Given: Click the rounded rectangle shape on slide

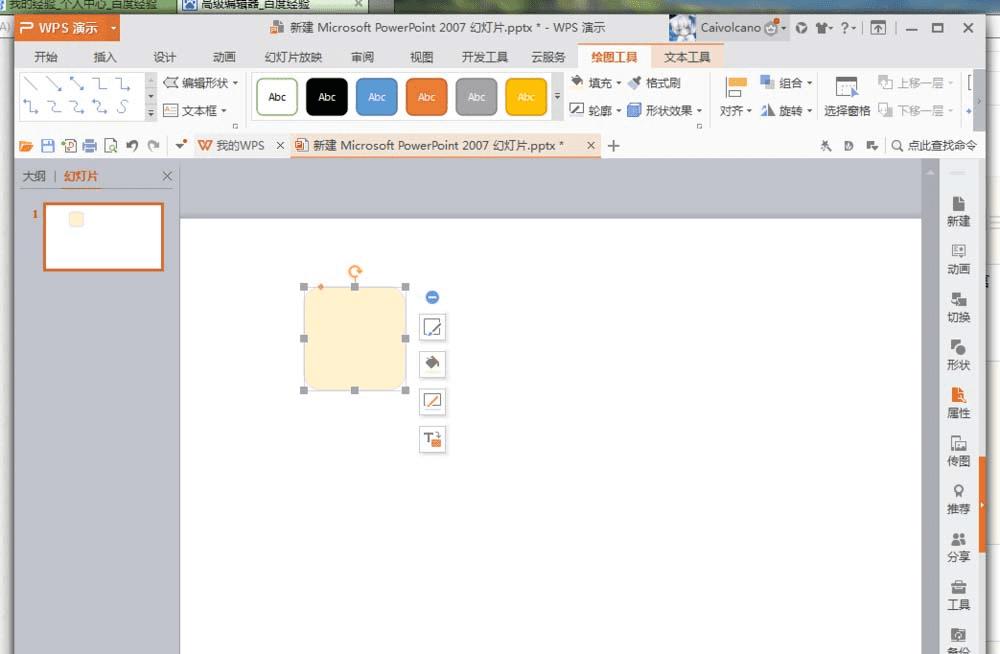Looking at the screenshot, I should coord(355,339).
